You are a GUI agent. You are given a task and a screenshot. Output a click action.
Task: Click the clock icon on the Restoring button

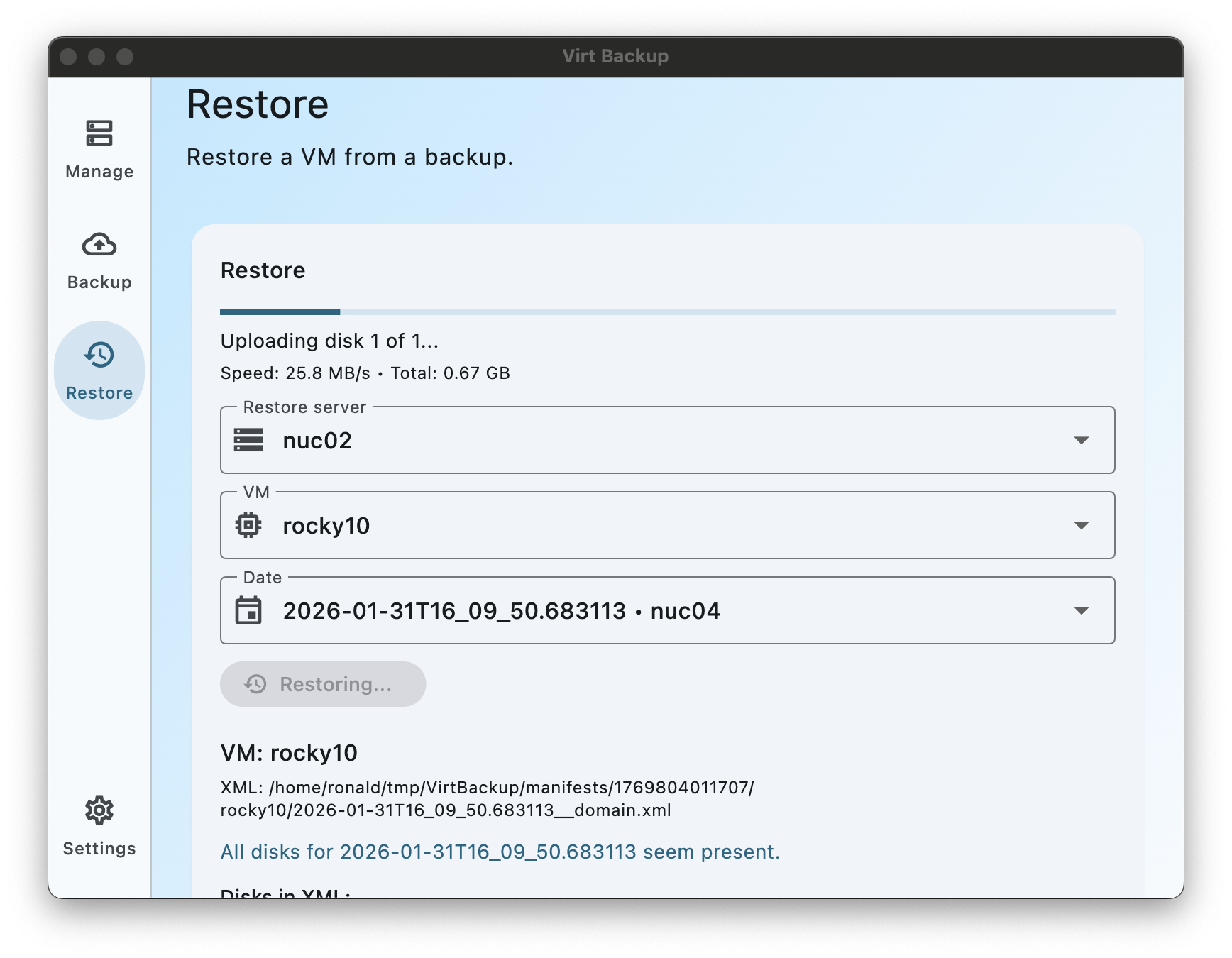tap(253, 683)
